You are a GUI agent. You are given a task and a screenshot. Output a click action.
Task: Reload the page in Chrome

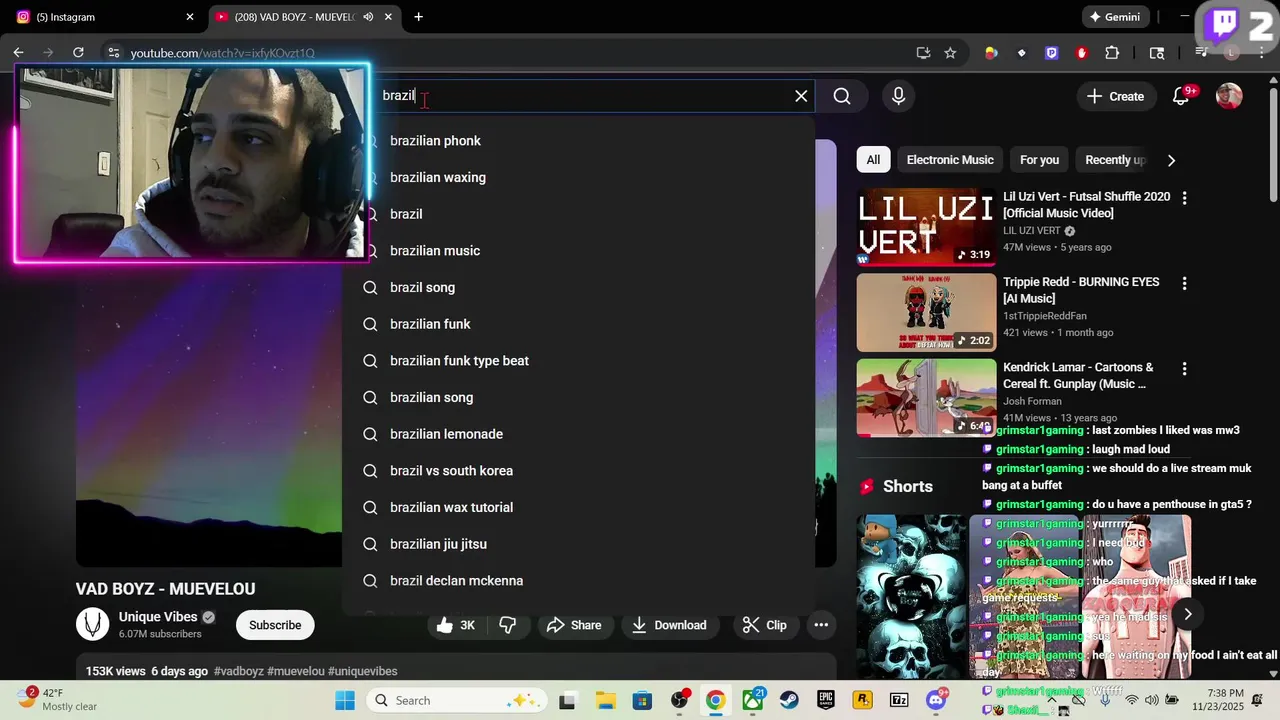coord(78,52)
